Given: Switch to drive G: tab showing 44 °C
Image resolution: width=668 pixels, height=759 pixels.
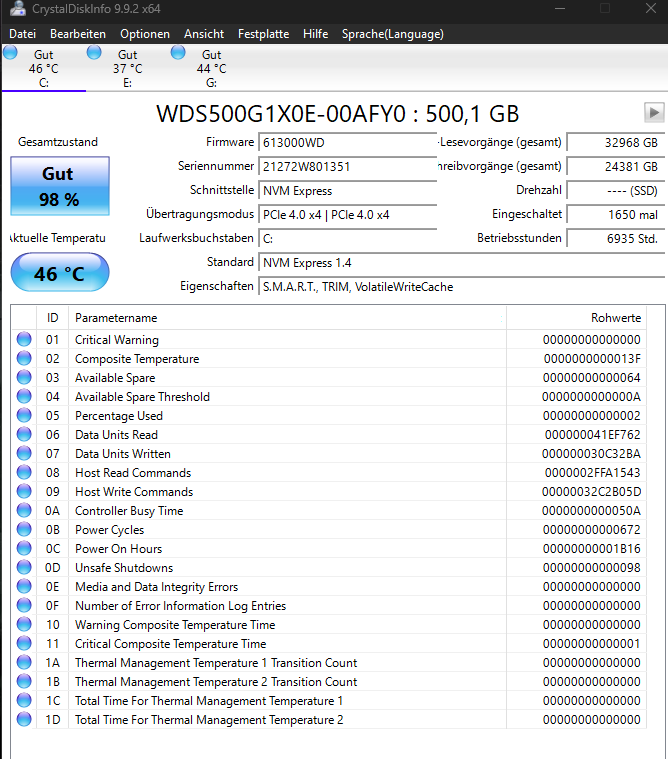Looking at the screenshot, I should pos(212,68).
